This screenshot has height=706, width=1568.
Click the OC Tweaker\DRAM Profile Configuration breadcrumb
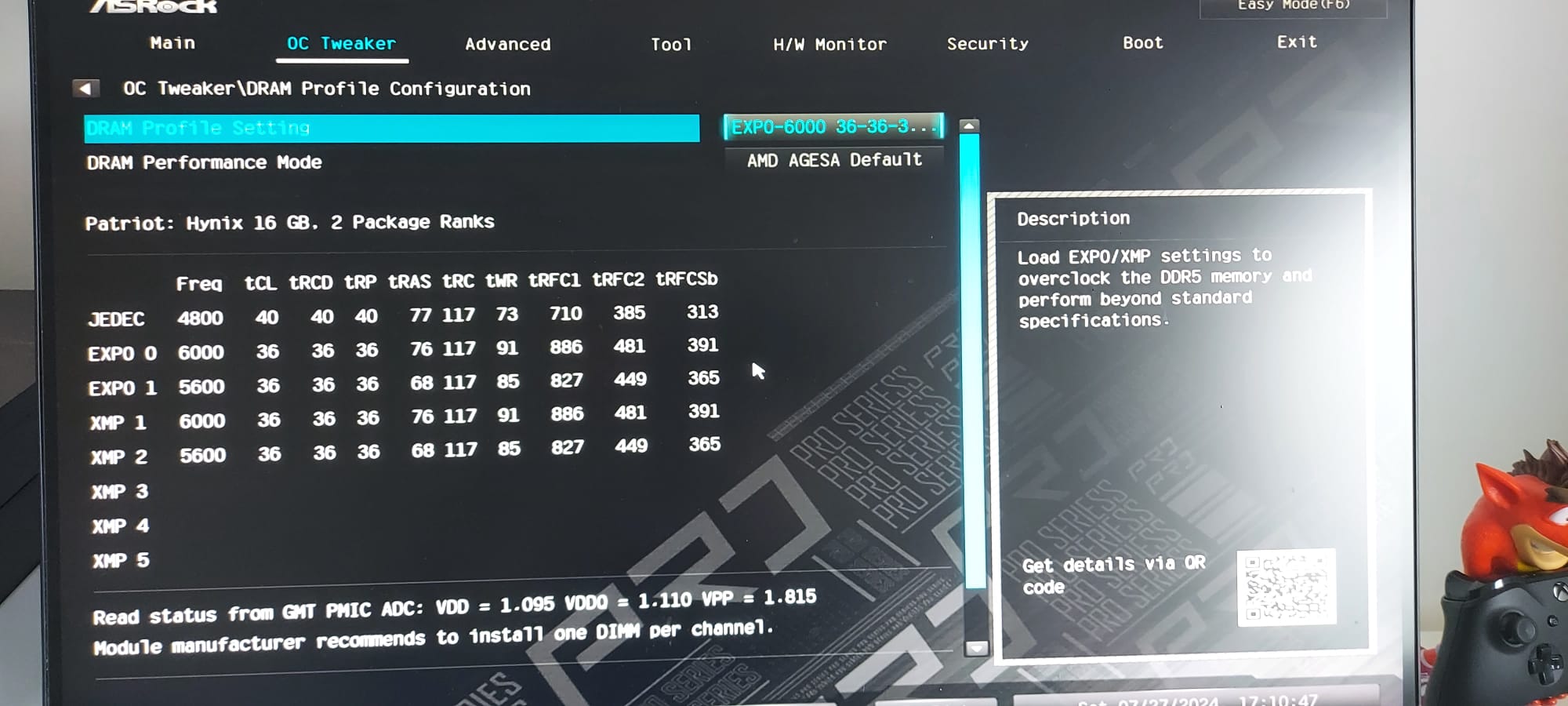(327, 89)
